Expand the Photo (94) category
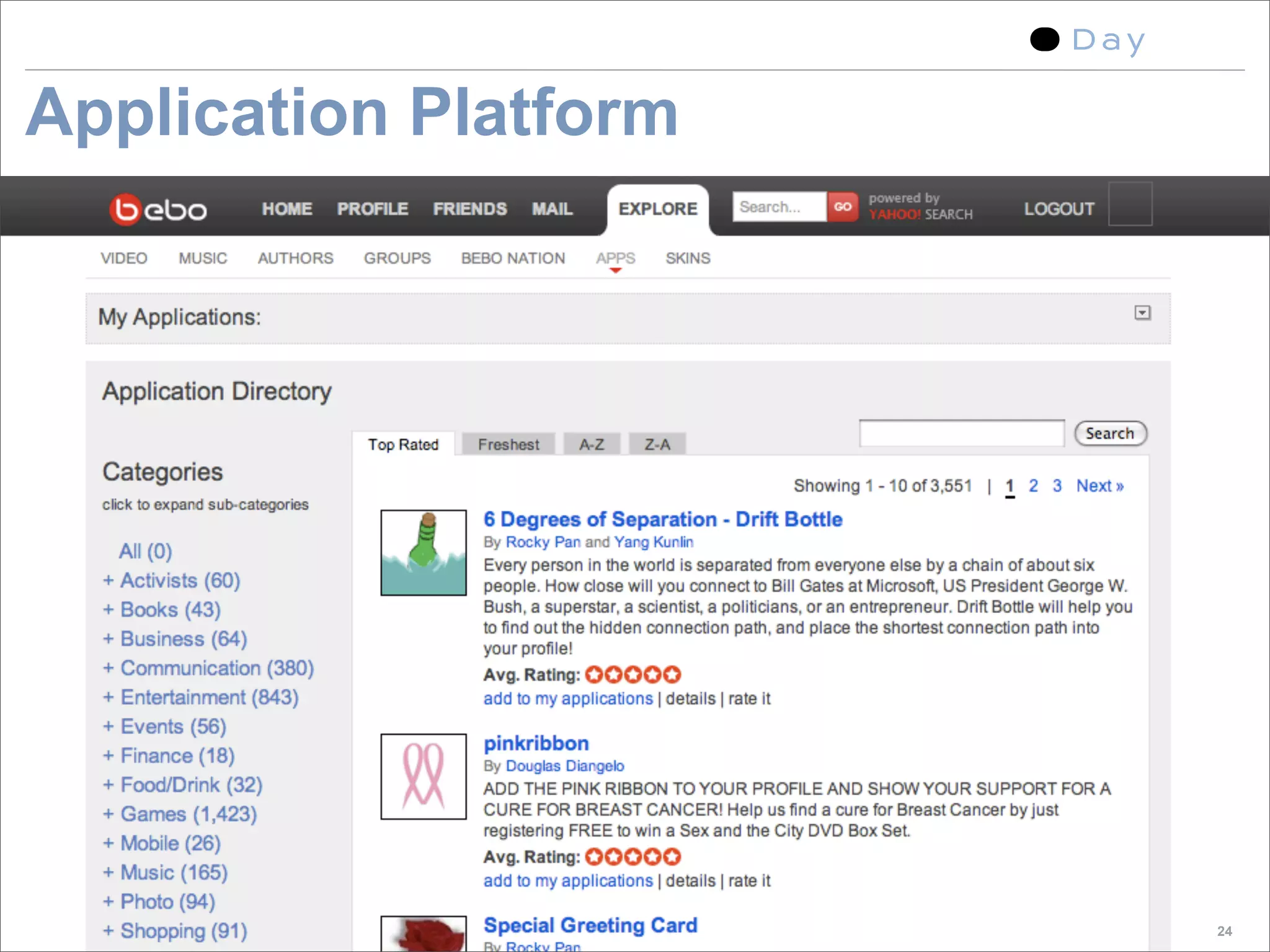 (159, 901)
